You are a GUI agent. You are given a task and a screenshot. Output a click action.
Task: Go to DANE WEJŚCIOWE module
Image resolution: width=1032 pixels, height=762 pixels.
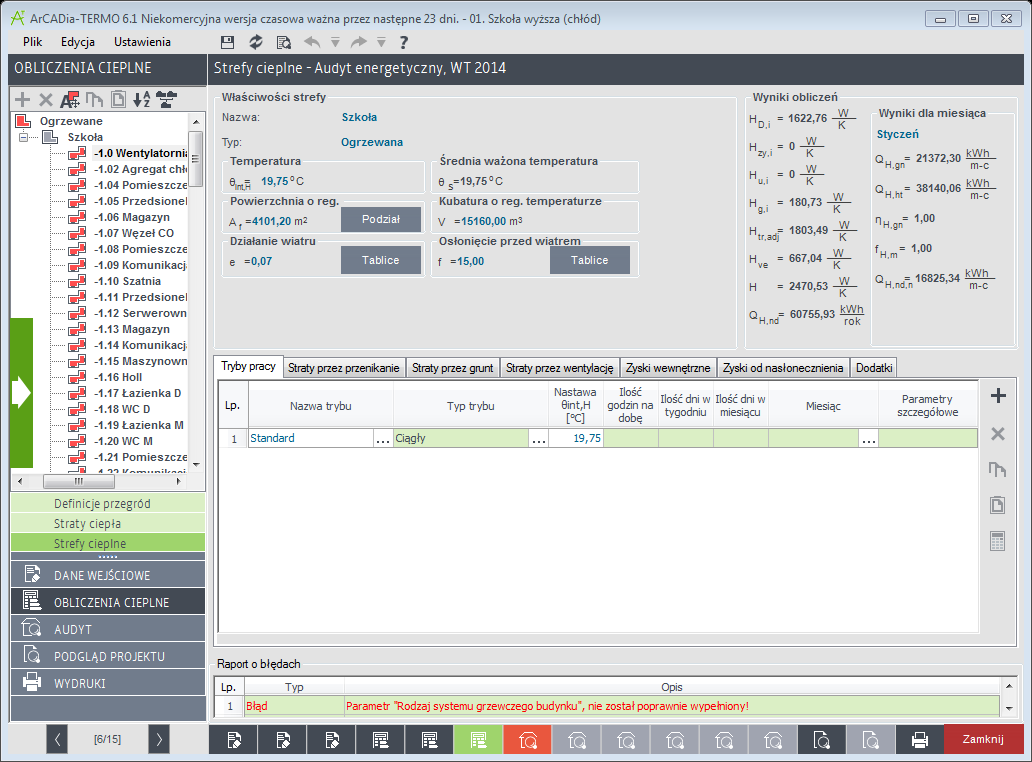coord(108,574)
